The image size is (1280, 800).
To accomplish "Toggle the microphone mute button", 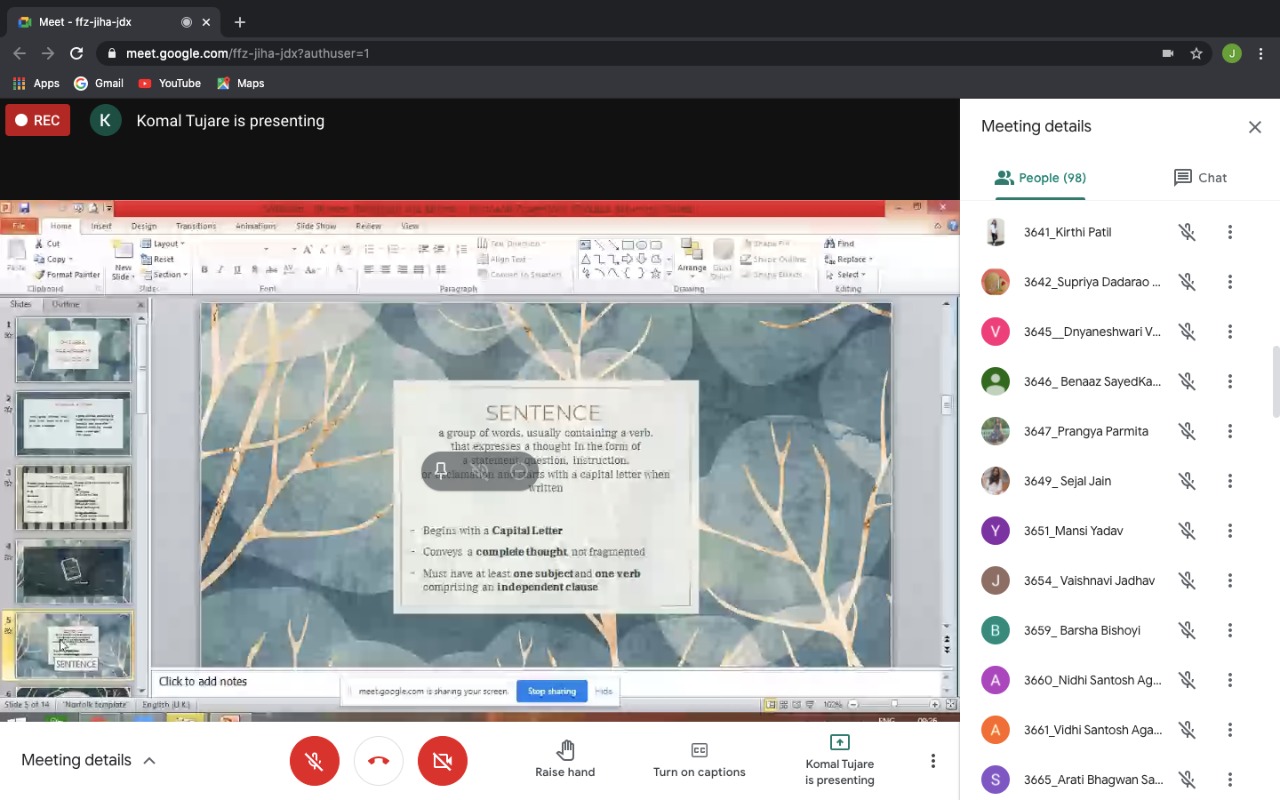I will pos(314,761).
